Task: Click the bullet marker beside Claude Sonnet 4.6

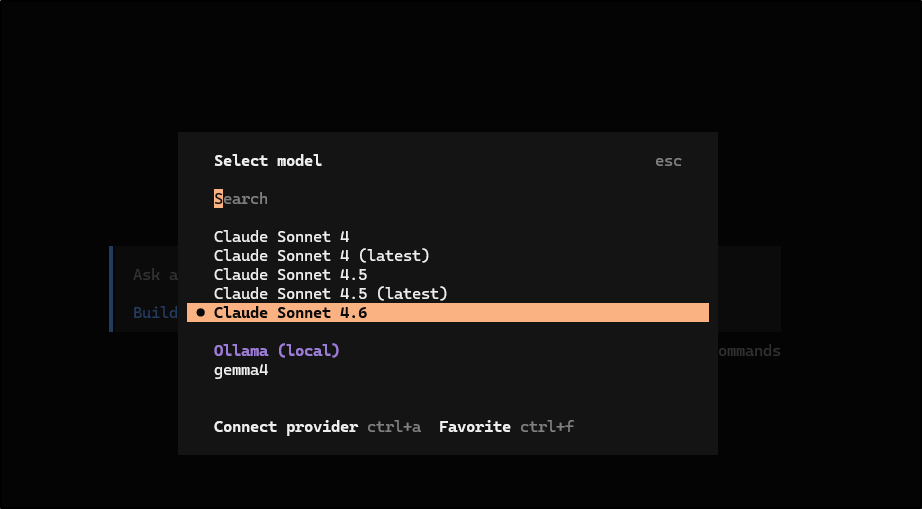Action: click(201, 313)
